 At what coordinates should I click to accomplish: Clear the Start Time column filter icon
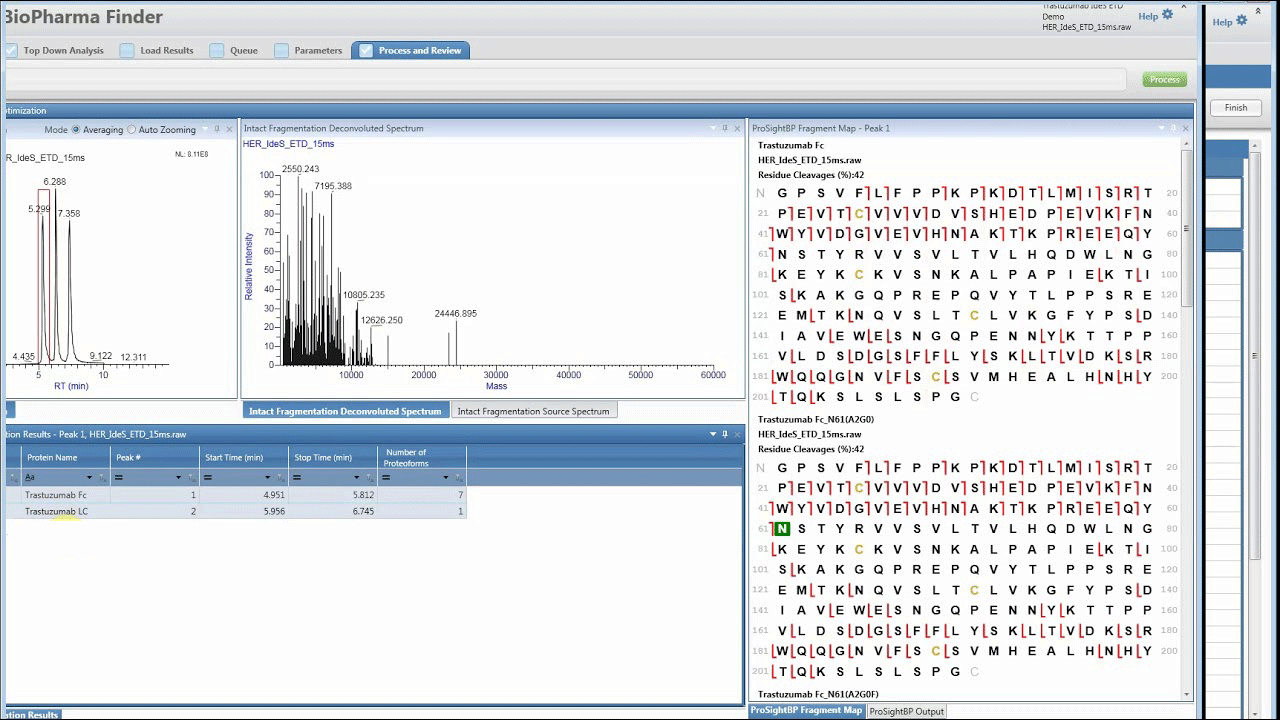point(280,478)
